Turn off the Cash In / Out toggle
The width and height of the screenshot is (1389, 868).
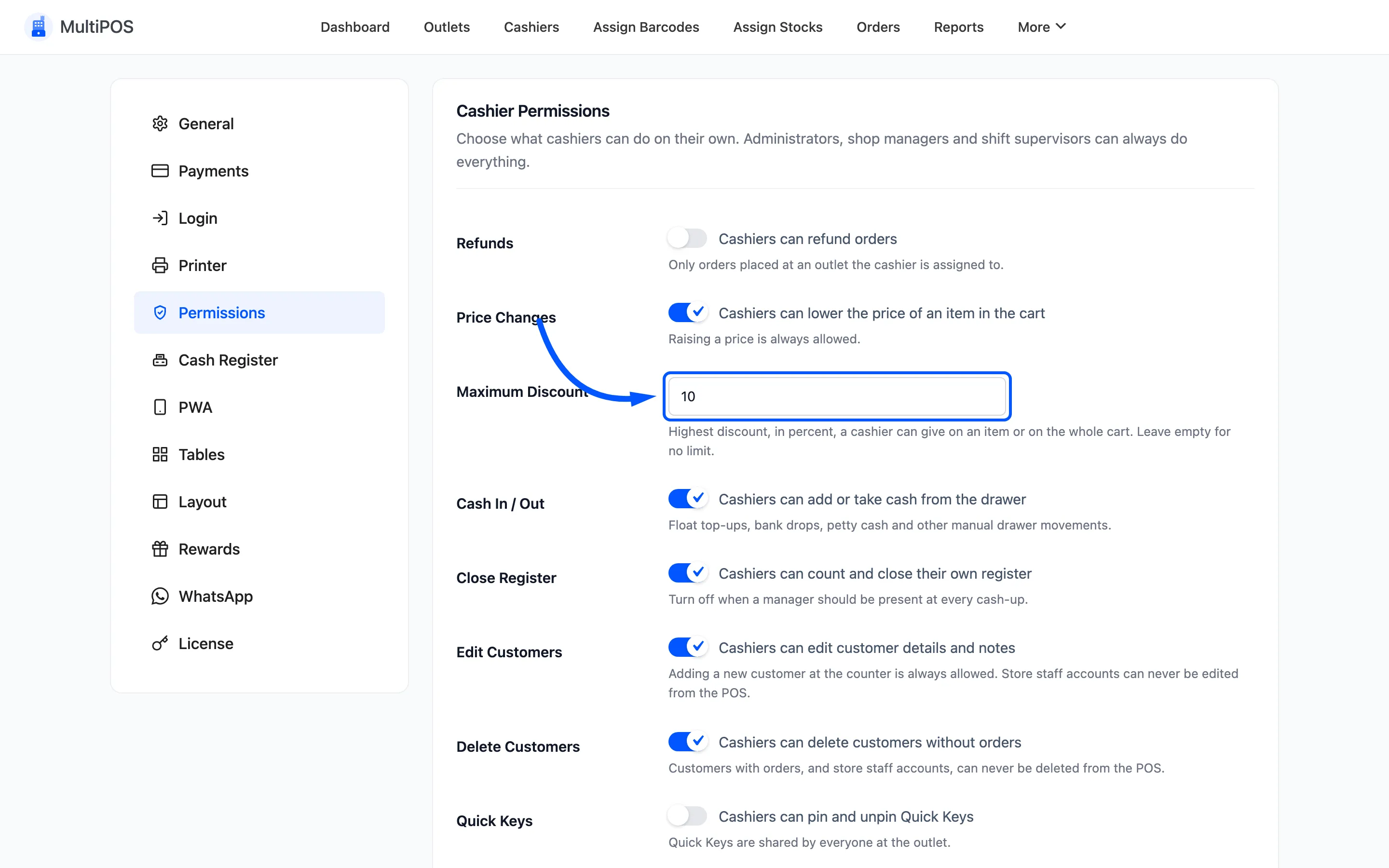pos(687,499)
